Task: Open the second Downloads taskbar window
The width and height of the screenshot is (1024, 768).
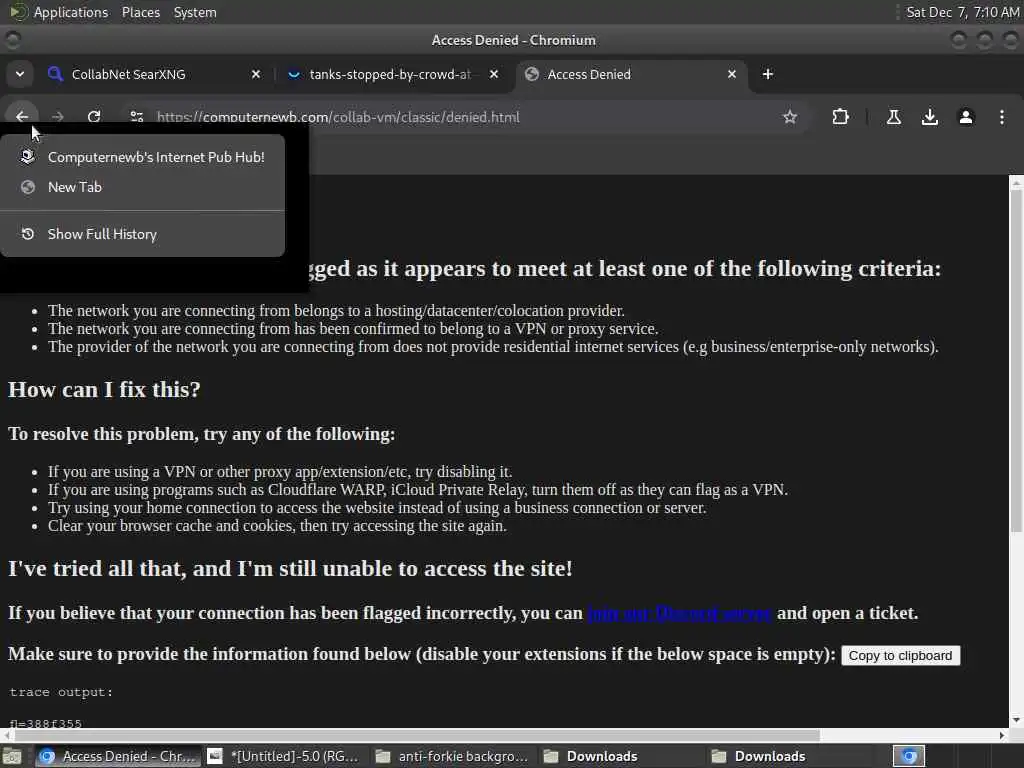Action: (x=790, y=756)
